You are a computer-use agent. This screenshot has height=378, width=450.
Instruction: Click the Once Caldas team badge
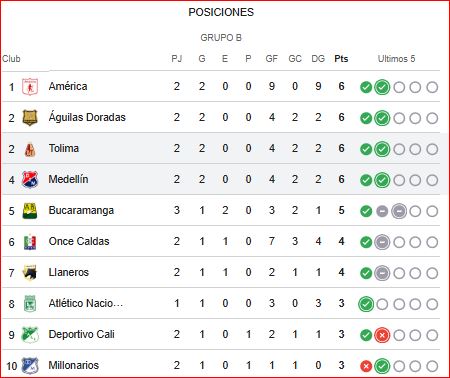pos(30,242)
